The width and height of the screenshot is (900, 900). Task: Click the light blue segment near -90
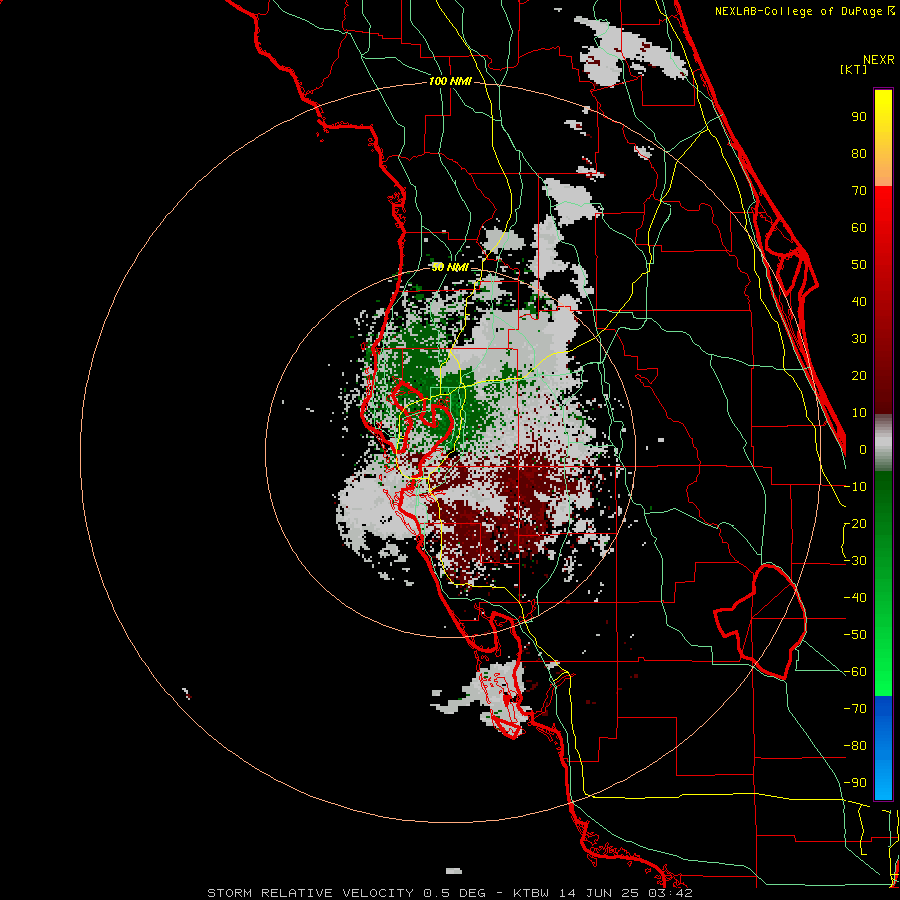pyautogui.click(x=883, y=781)
